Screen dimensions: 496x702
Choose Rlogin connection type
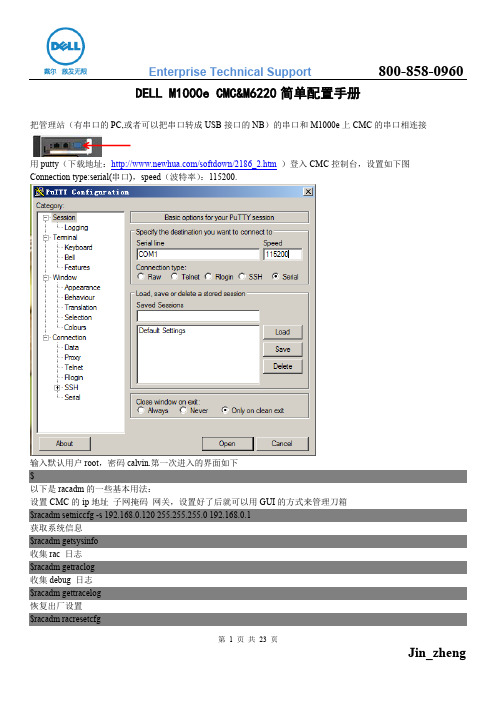(219, 277)
